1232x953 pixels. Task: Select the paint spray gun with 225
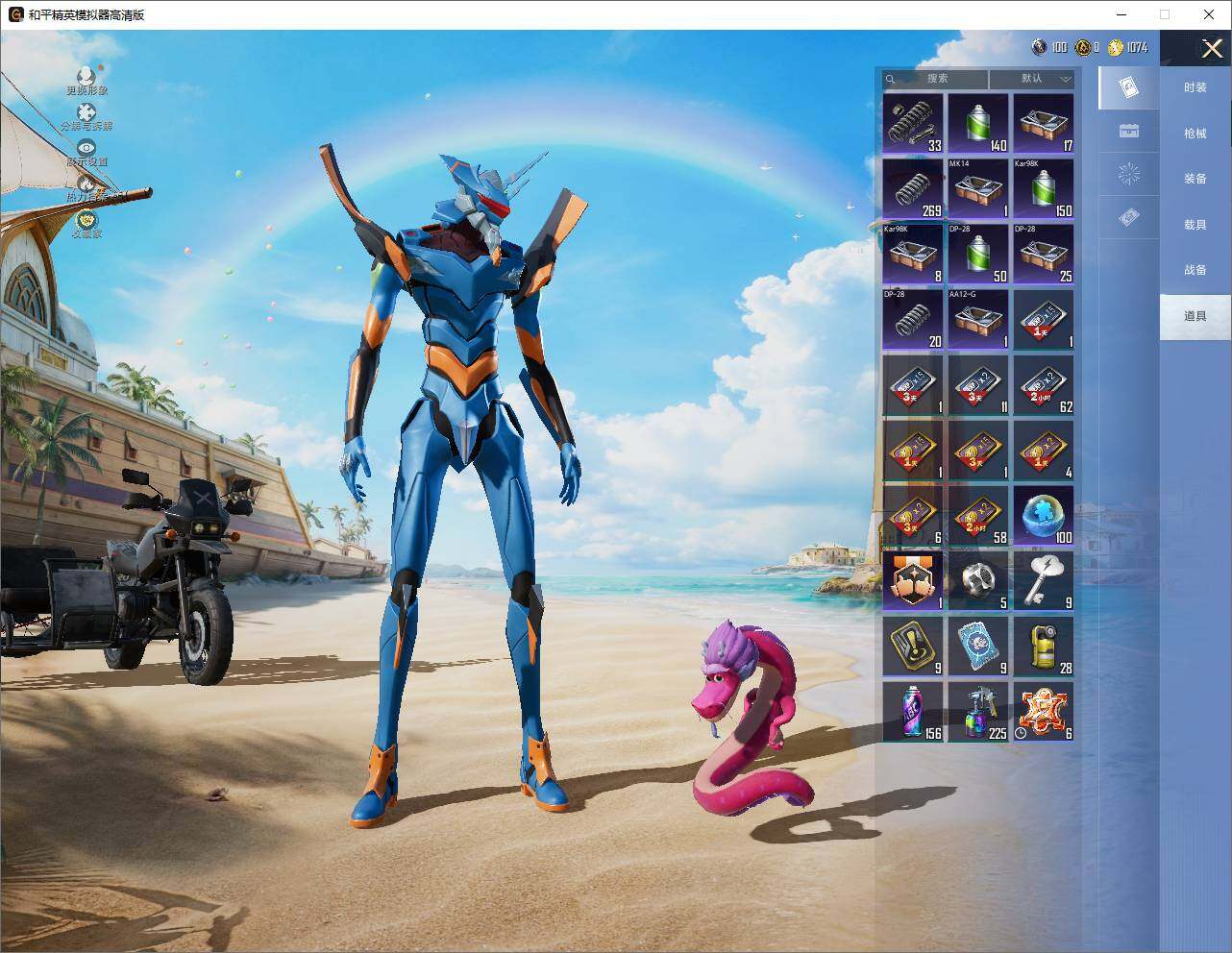(978, 711)
